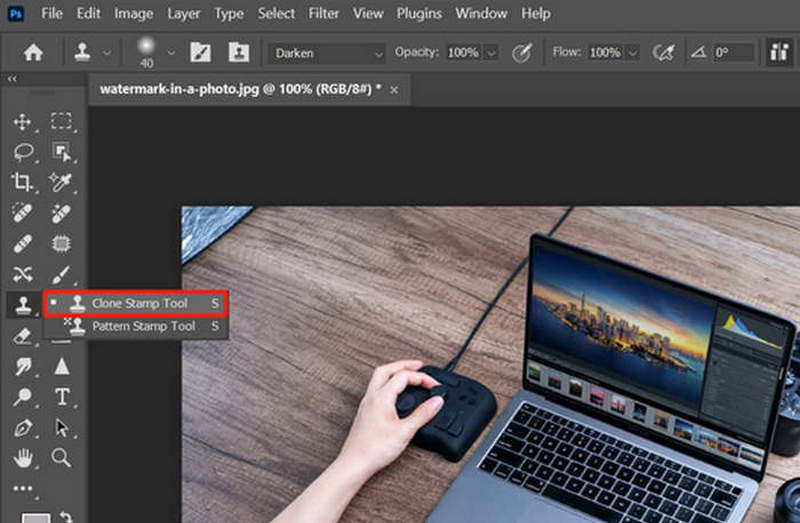The width and height of the screenshot is (800, 523).
Task: Click the foreground color swatch
Action: pyautogui.click(x=36, y=517)
